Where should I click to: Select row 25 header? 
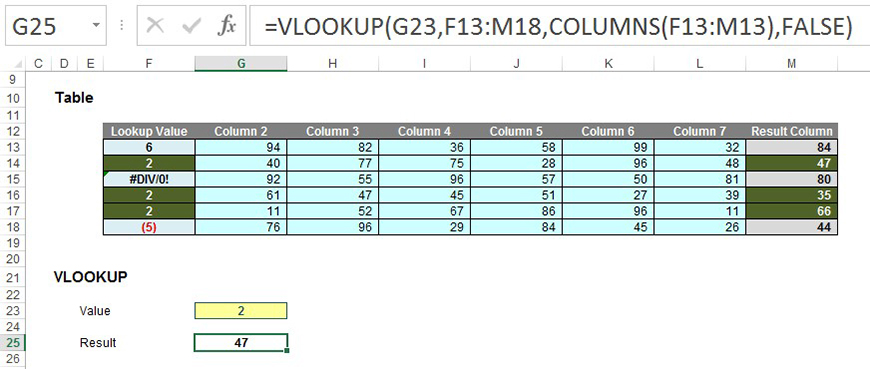13,342
